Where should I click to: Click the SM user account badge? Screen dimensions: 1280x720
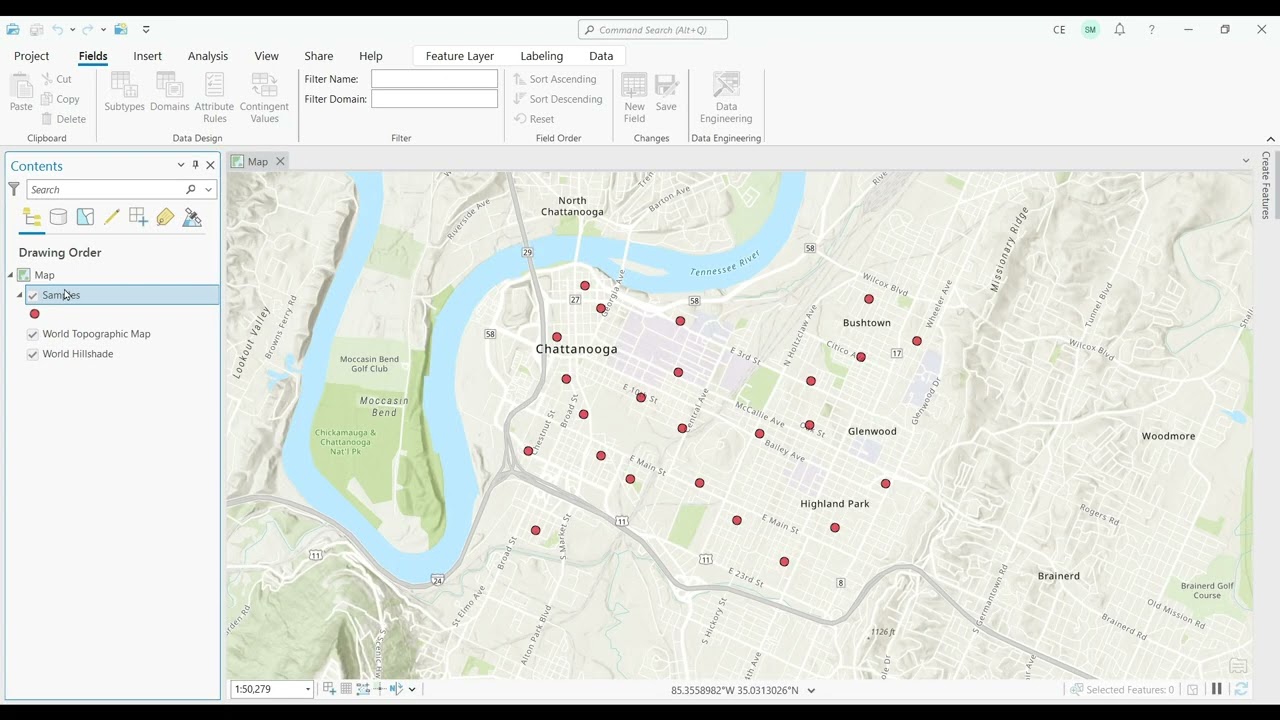click(x=1090, y=30)
